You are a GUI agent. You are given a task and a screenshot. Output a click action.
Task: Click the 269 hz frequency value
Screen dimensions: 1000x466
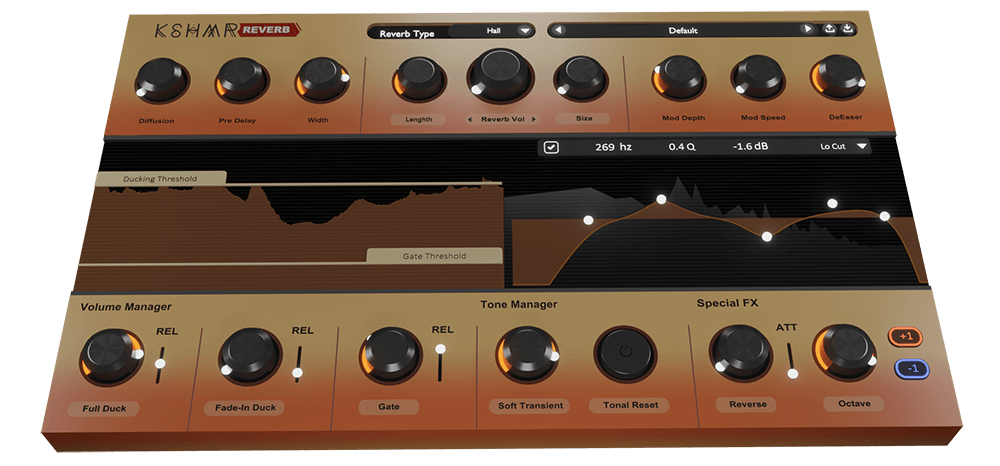pyautogui.click(x=613, y=147)
